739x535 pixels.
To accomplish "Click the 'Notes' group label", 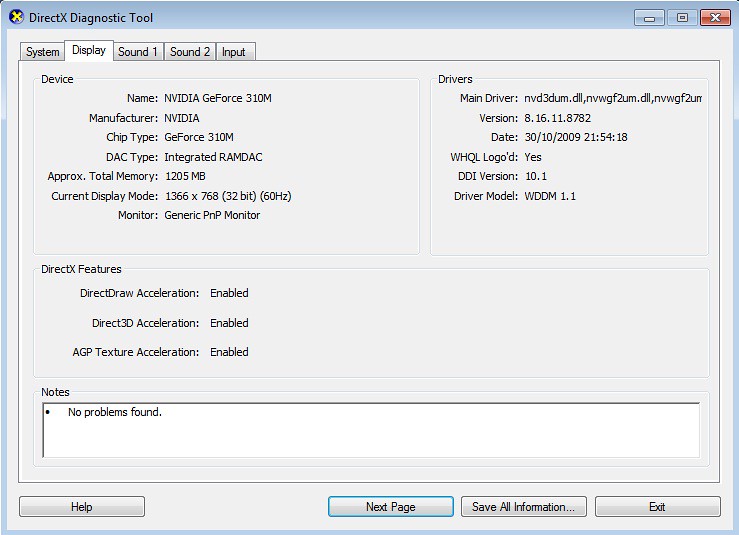I will coord(55,392).
